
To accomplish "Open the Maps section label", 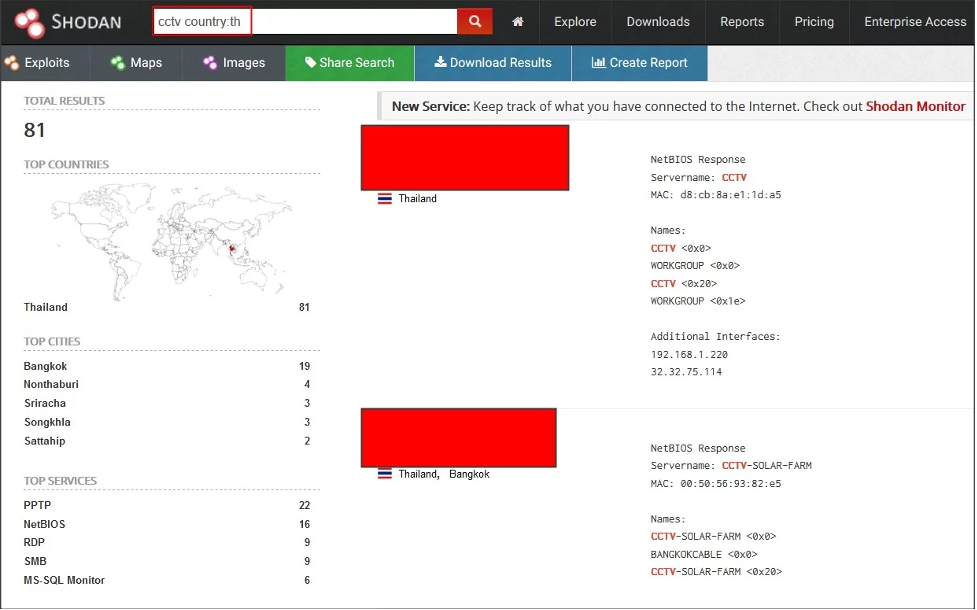I will pyautogui.click(x=146, y=62).
